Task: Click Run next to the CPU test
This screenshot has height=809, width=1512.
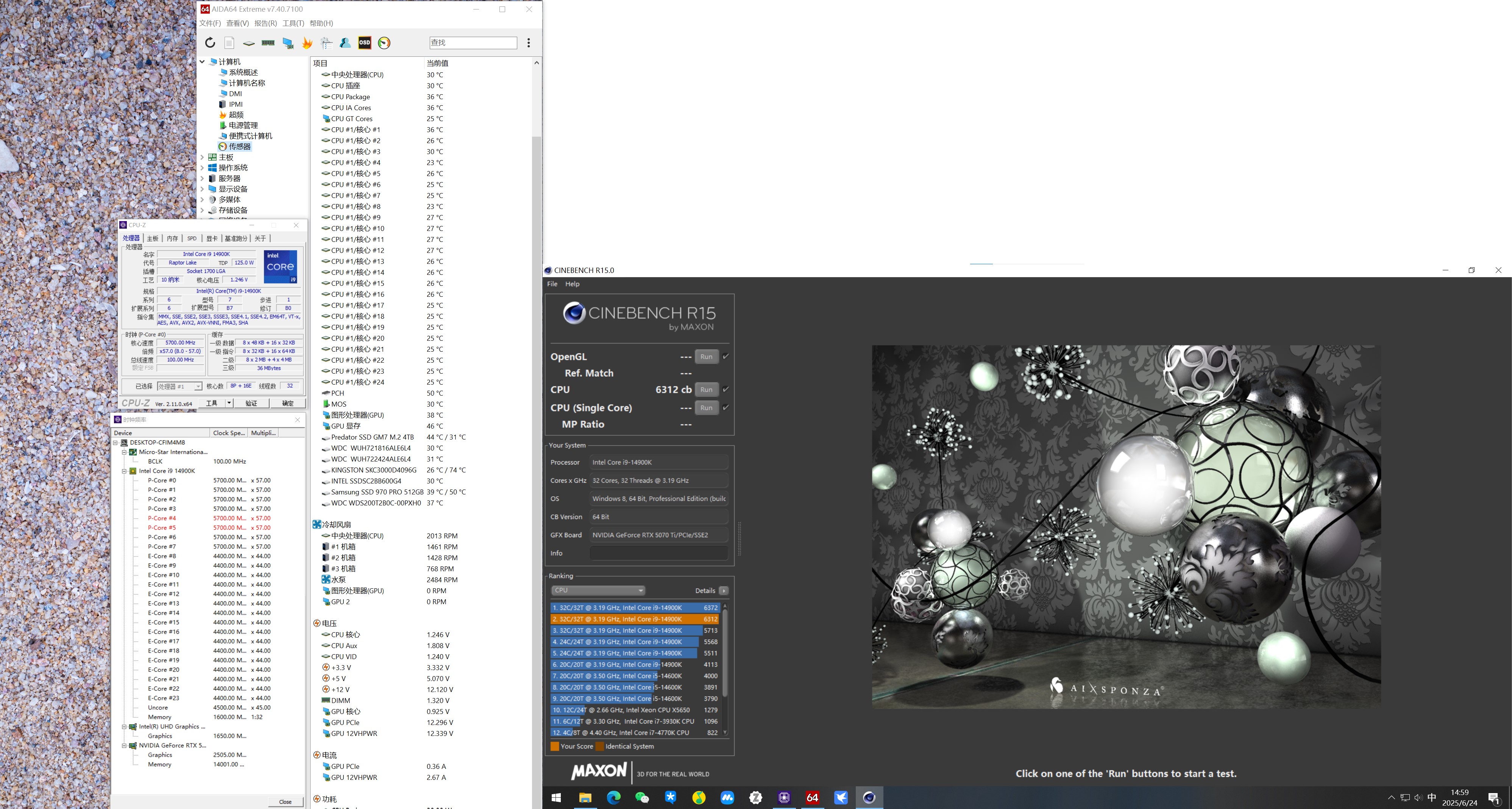Action: pos(706,390)
